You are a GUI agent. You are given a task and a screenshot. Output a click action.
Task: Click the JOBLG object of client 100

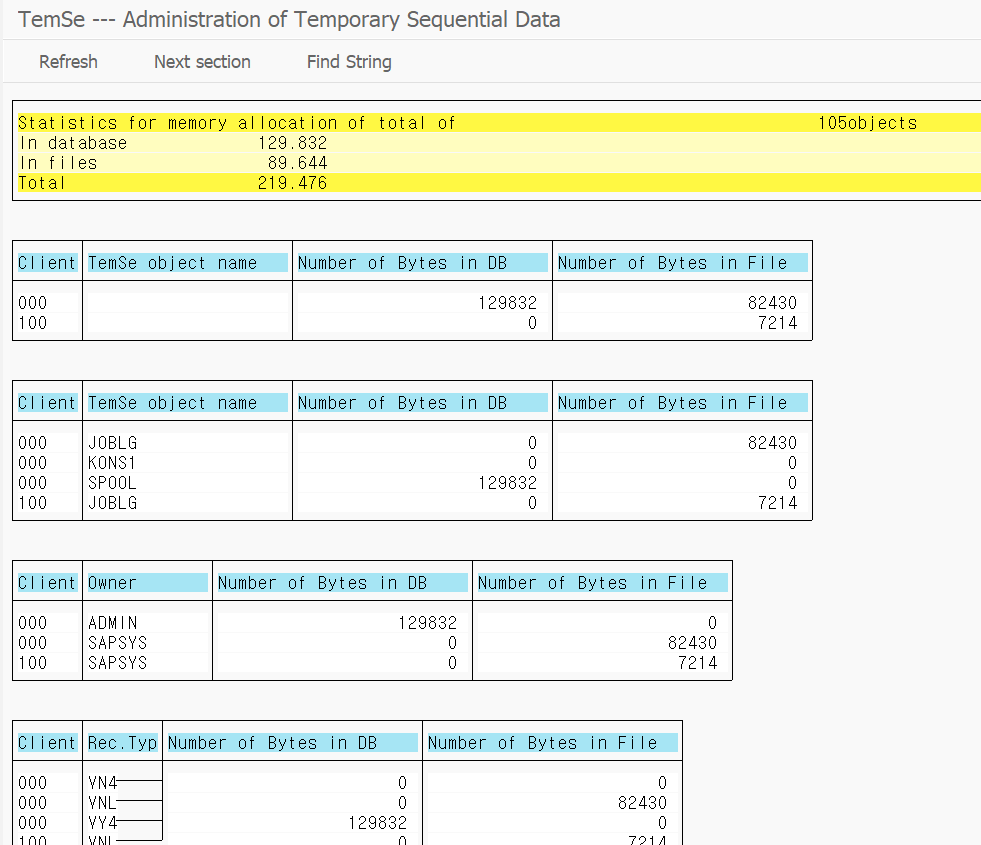click(113, 503)
